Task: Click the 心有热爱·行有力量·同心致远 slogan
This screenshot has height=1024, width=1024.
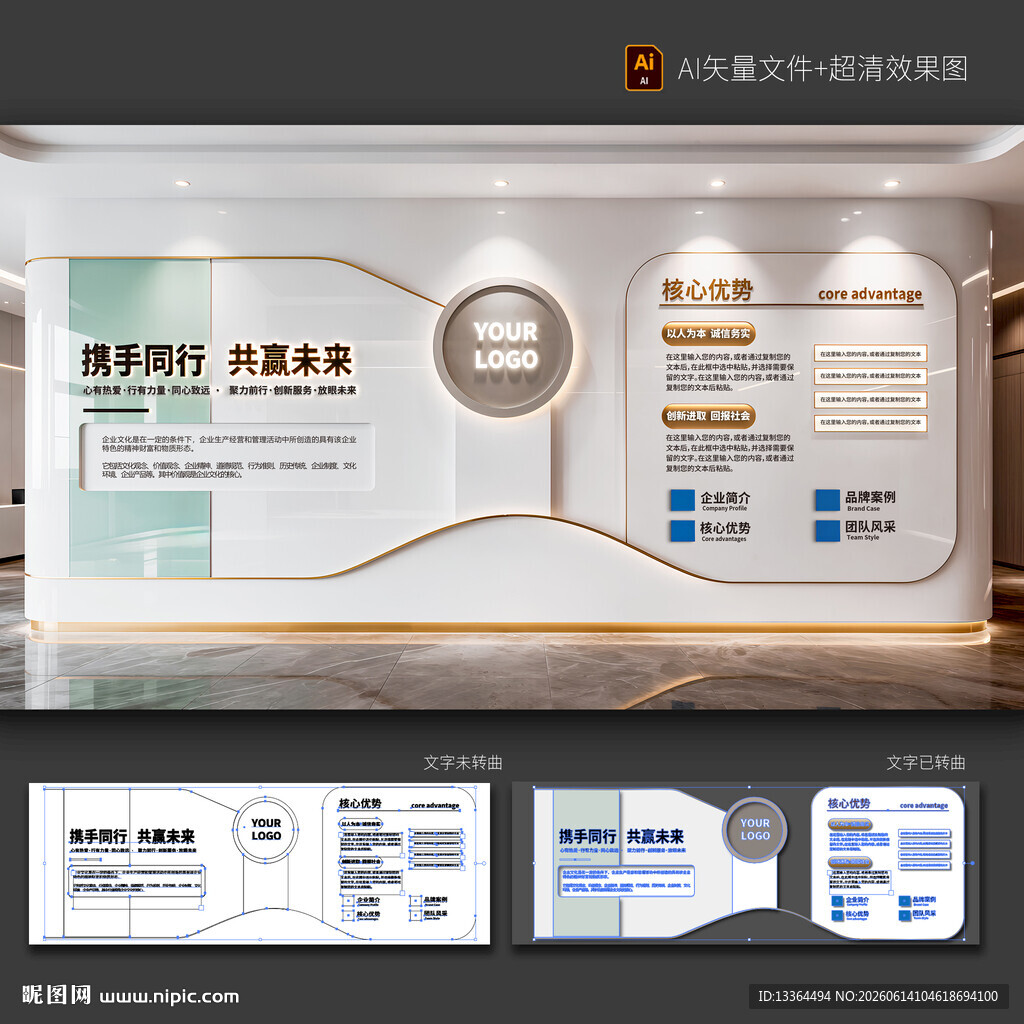Action: [x=147, y=391]
